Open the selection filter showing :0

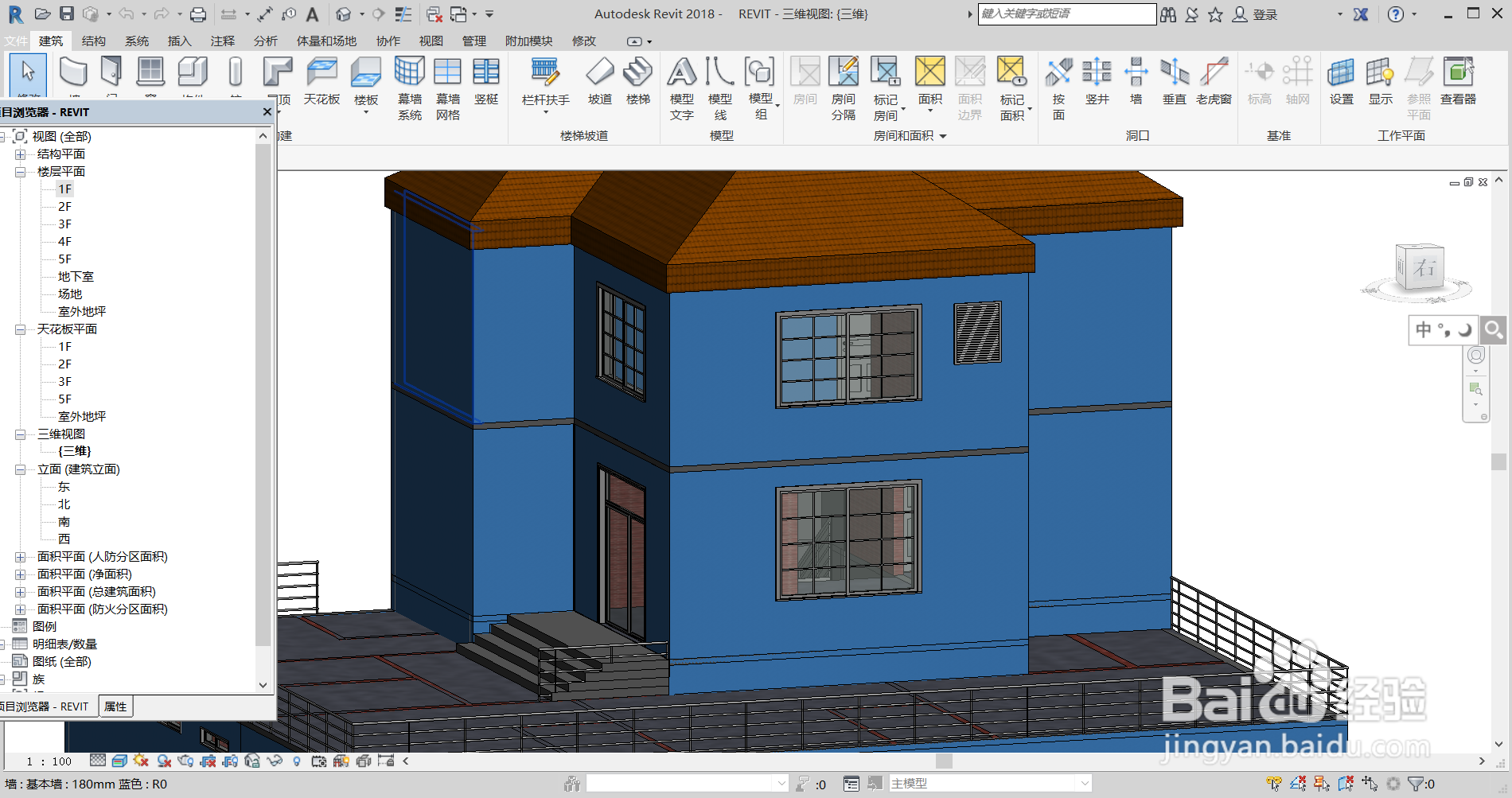click(1417, 784)
